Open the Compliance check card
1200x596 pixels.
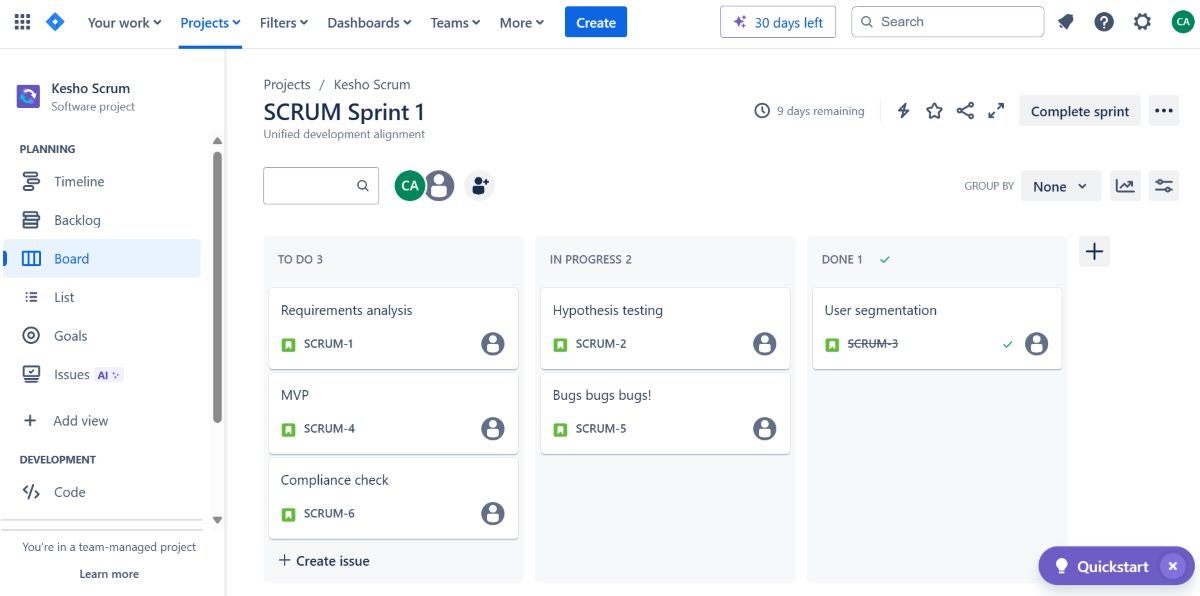pyautogui.click(x=394, y=498)
